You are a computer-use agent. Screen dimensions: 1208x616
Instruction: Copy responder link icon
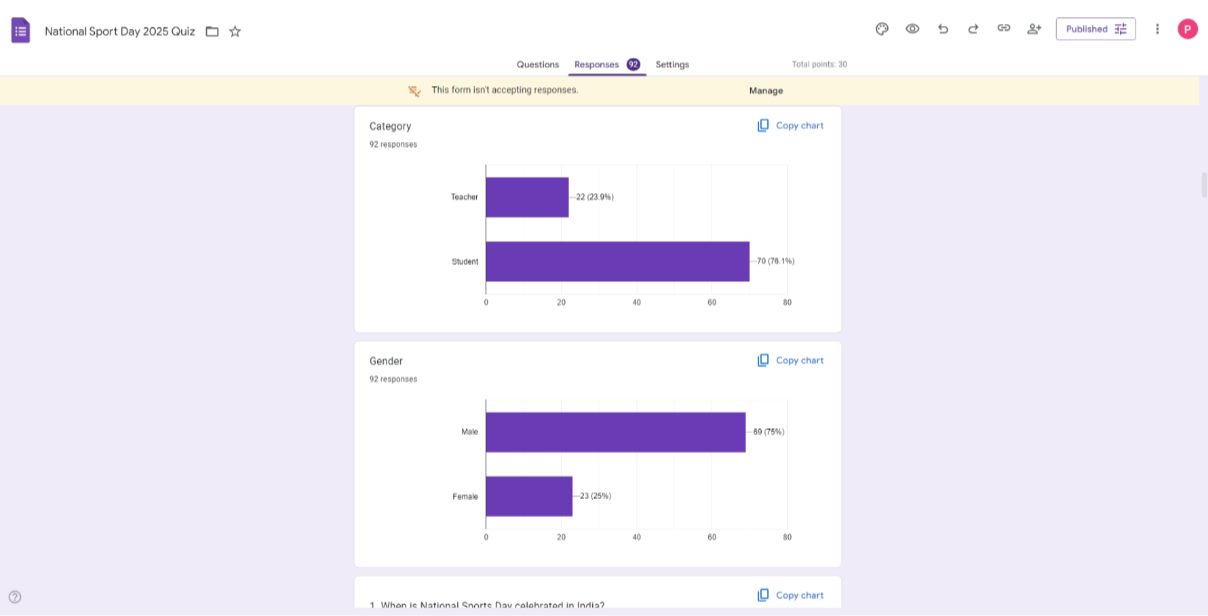click(x=1003, y=29)
